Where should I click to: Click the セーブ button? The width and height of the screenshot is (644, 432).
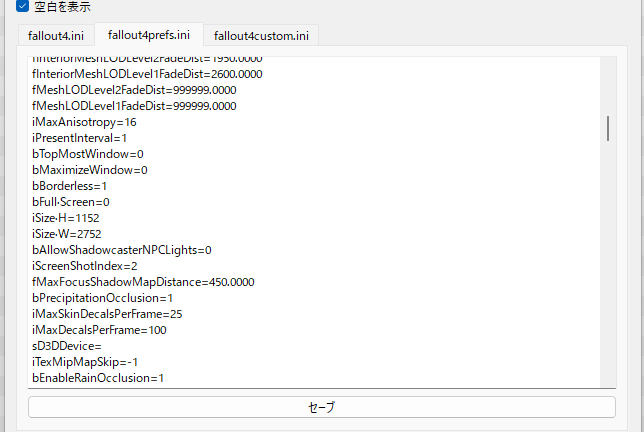point(322,407)
